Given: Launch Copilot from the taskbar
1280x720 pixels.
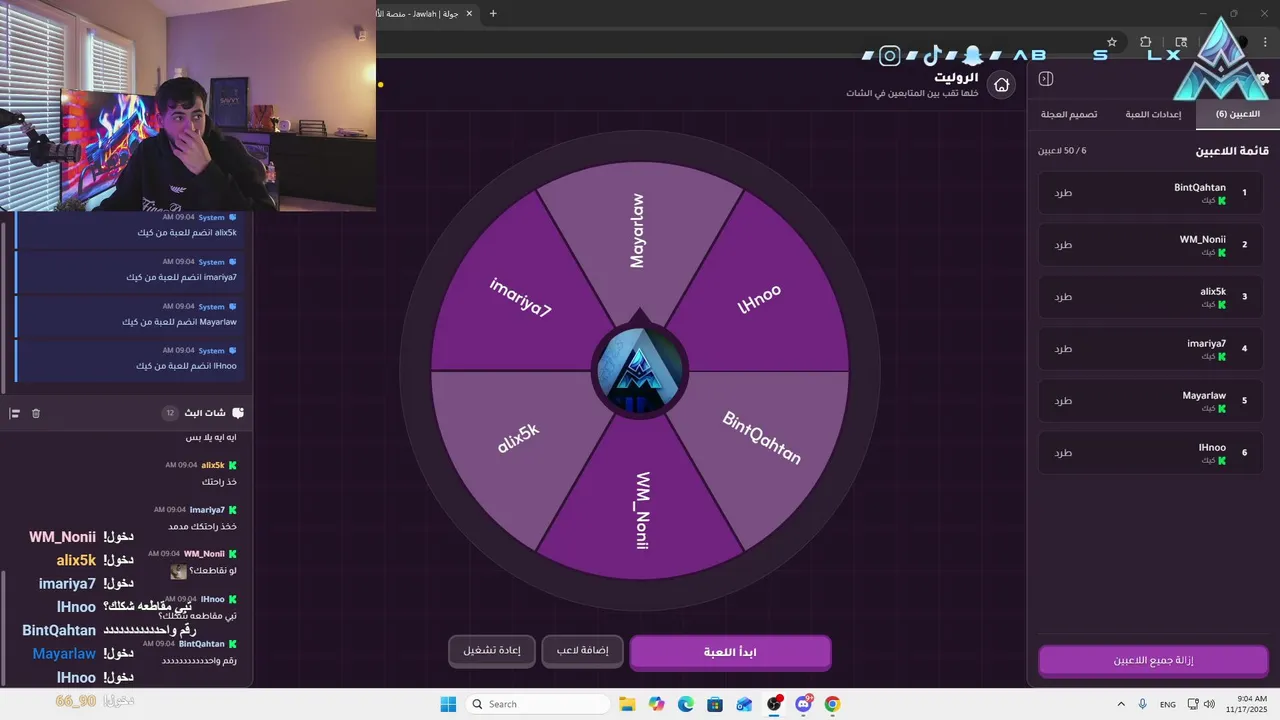Looking at the screenshot, I should [656, 704].
